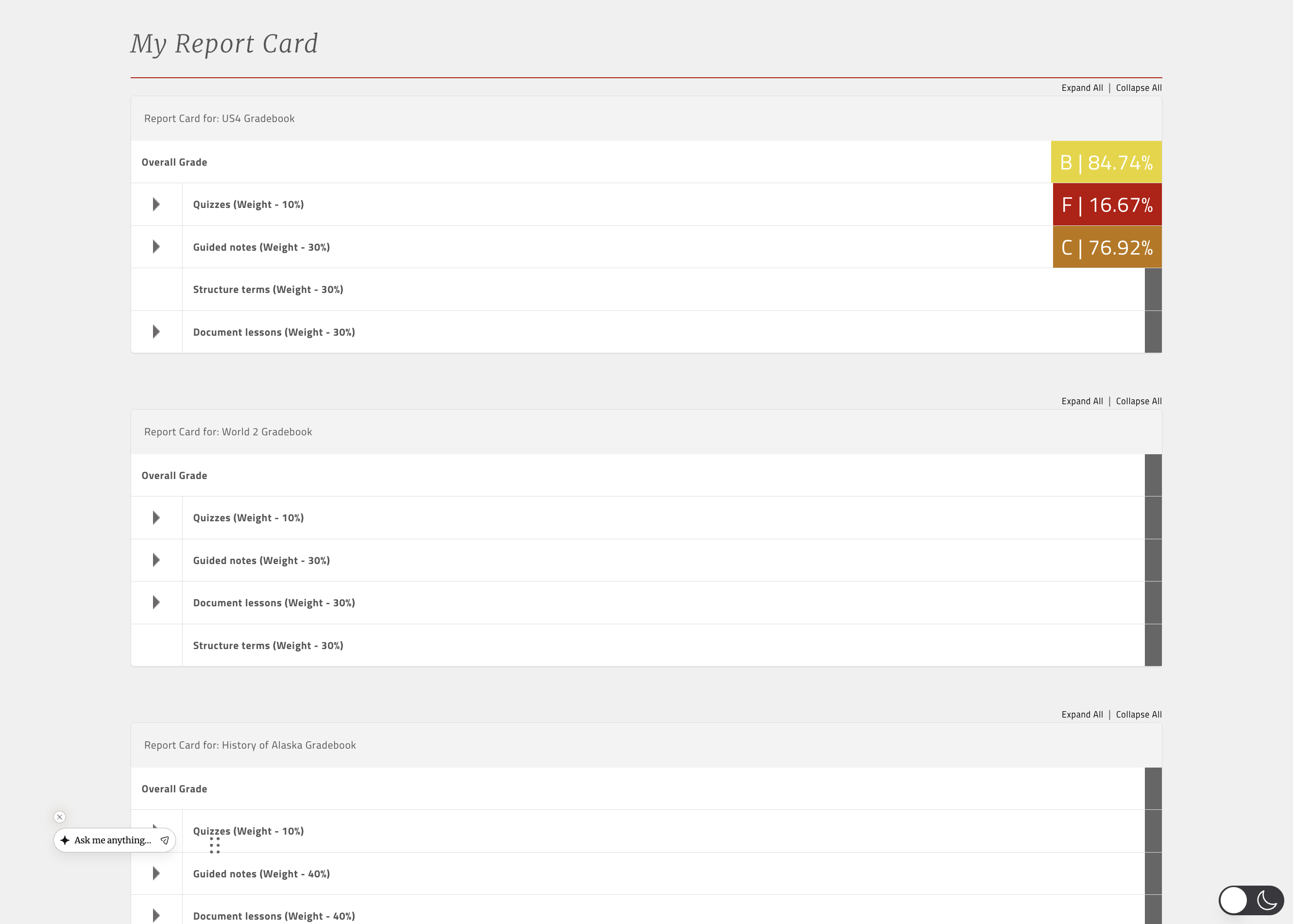
Task: Expand US4 Guided notes arrow
Action: pos(156,247)
